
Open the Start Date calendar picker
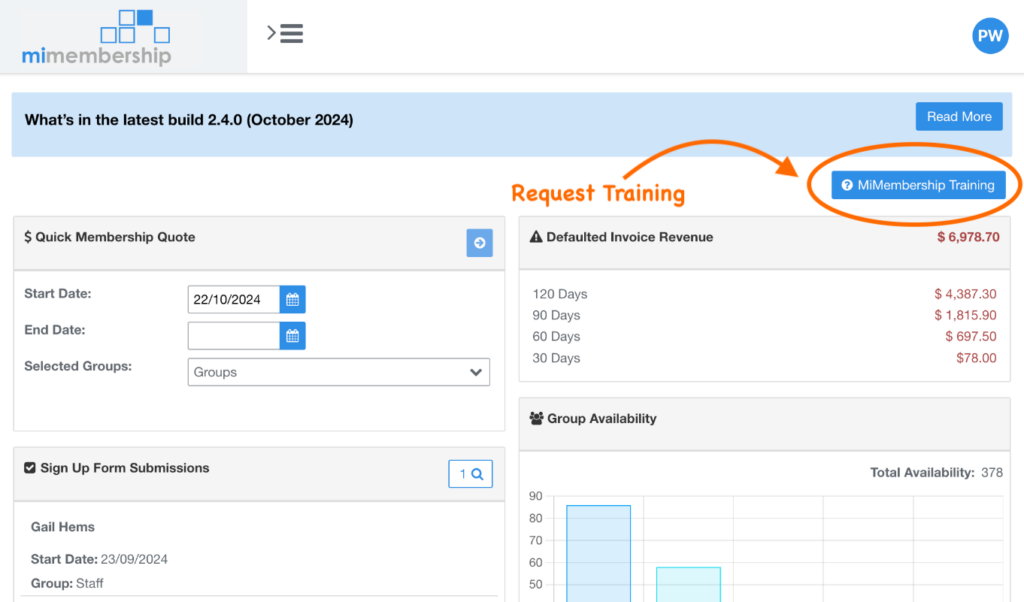click(292, 300)
